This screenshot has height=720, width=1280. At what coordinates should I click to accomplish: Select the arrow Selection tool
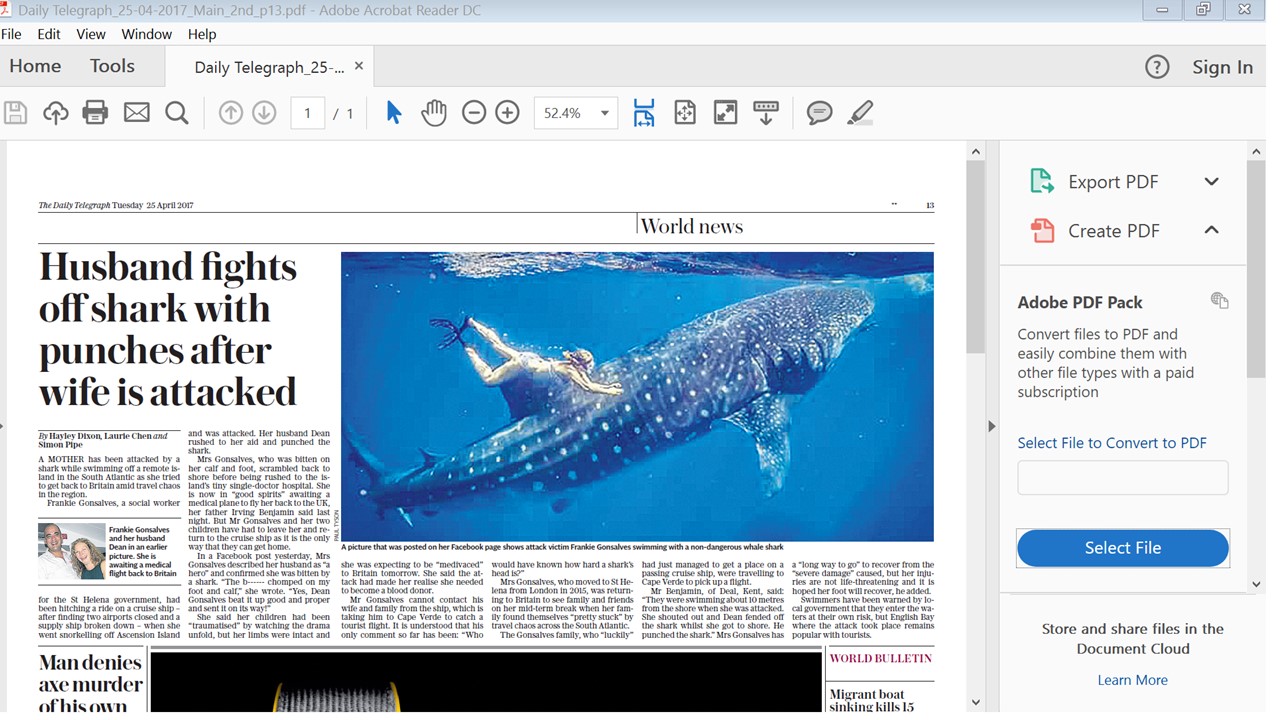coord(394,113)
